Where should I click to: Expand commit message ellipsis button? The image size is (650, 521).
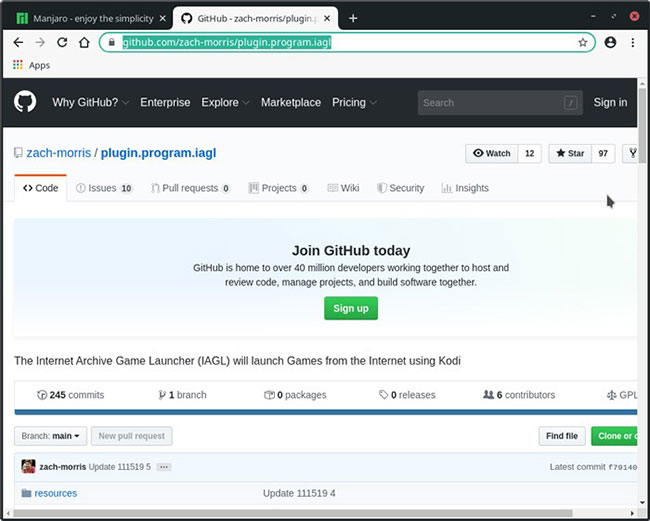coord(164,467)
